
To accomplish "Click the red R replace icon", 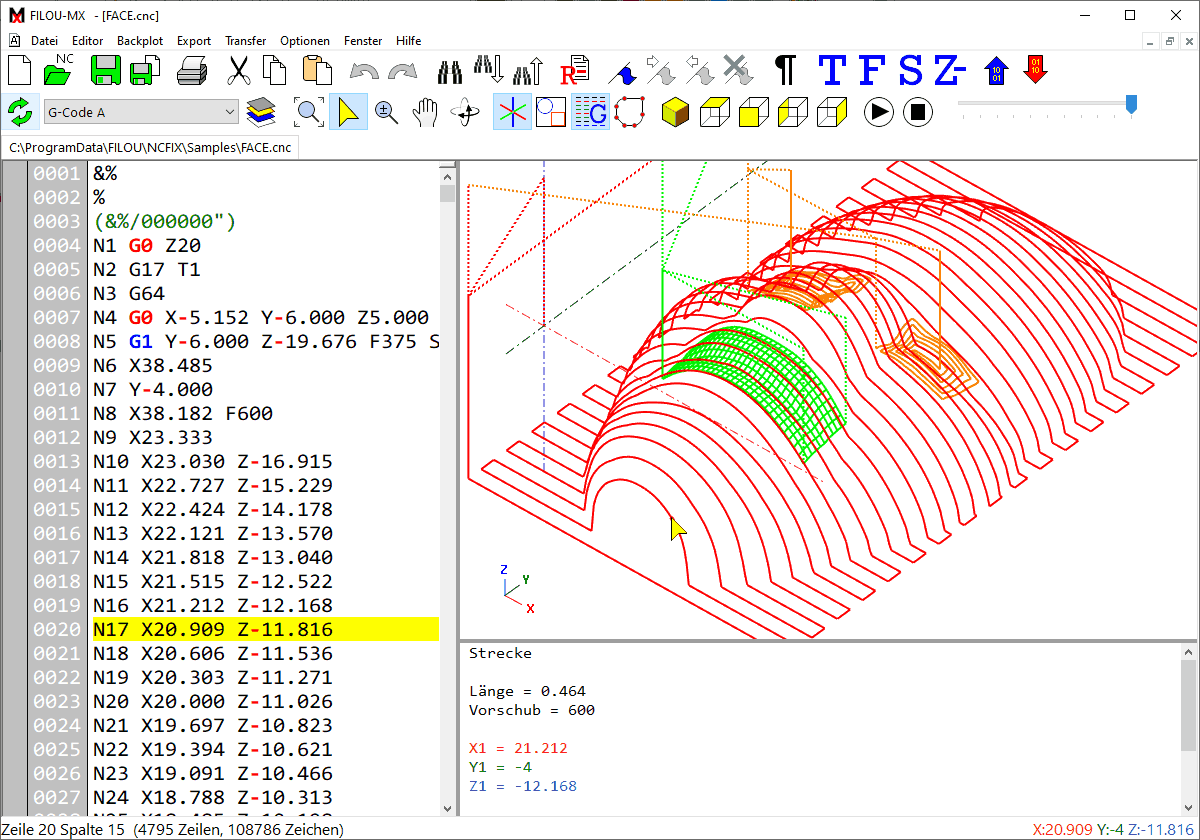I will (x=575, y=70).
